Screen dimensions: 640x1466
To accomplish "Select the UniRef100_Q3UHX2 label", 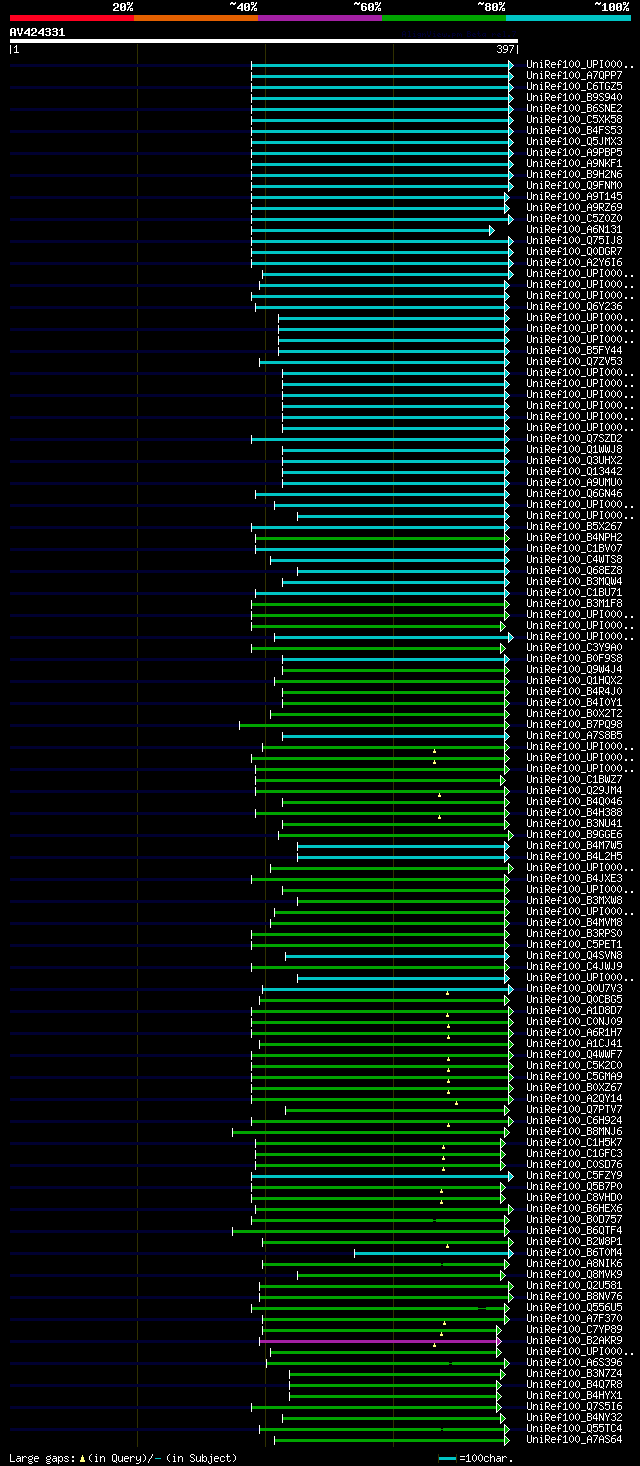I will (574, 461).
